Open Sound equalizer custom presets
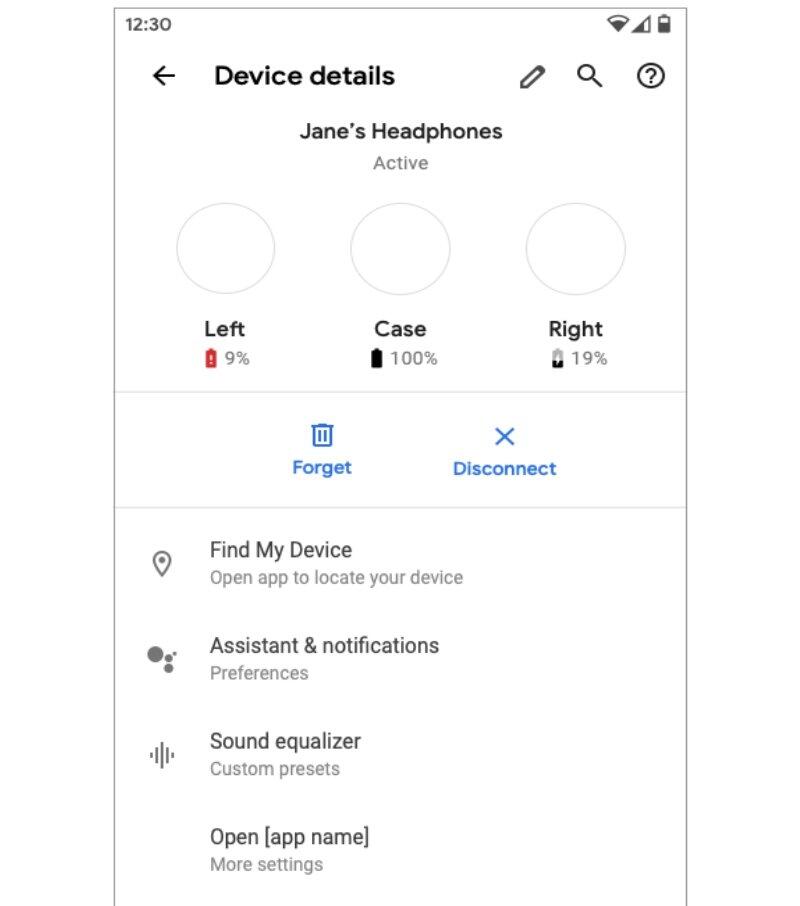The image size is (800, 906). pyautogui.click(x=400, y=755)
